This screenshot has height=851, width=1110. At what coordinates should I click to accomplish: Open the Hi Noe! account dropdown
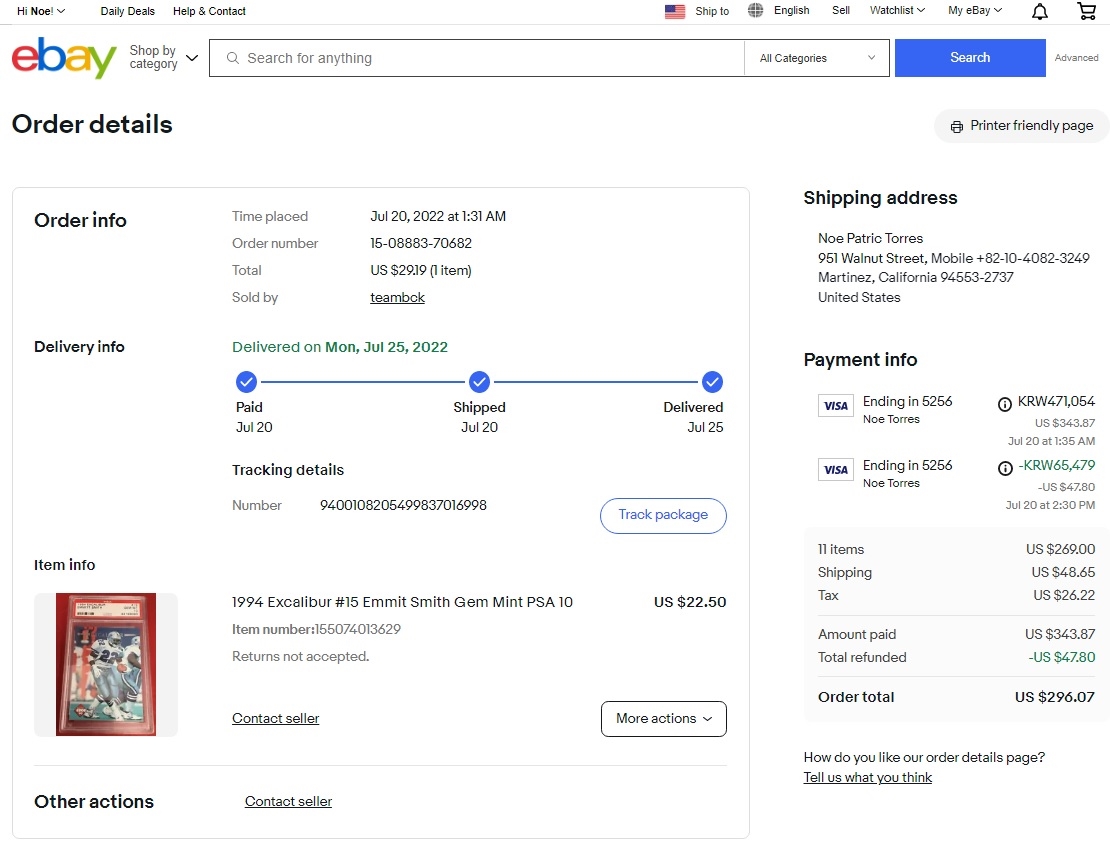(40, 11)
